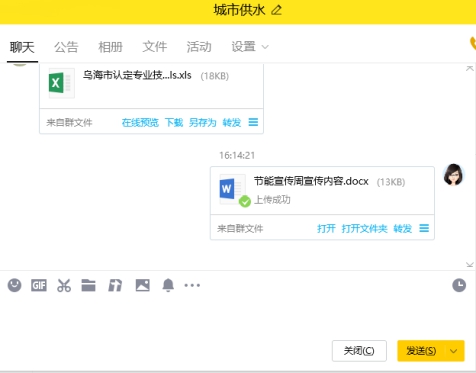Click the 关闭(C) button
This screenshot has height=373, width=476.
[x=359, y=351]
